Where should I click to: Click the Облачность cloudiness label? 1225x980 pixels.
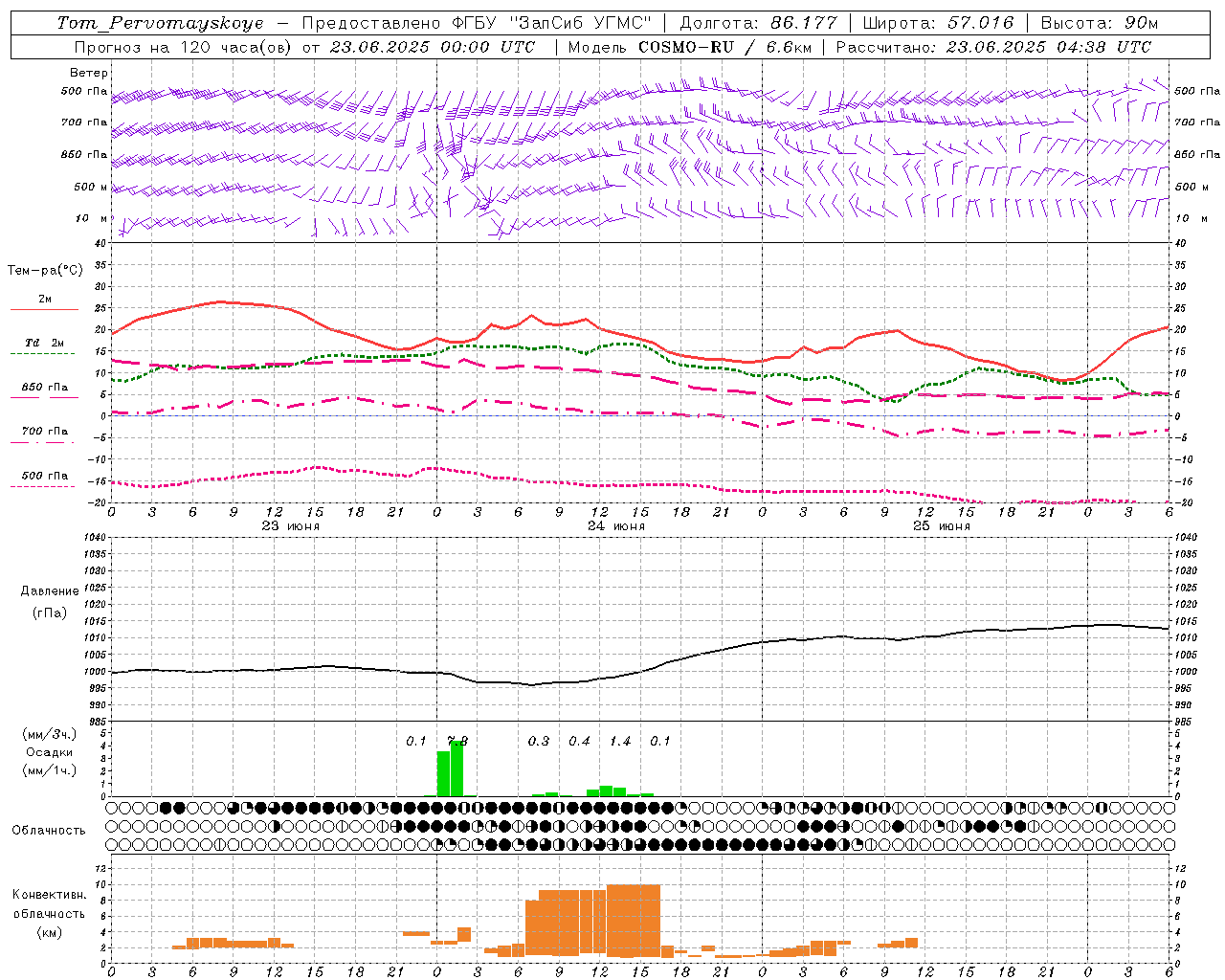pos(49,831)
